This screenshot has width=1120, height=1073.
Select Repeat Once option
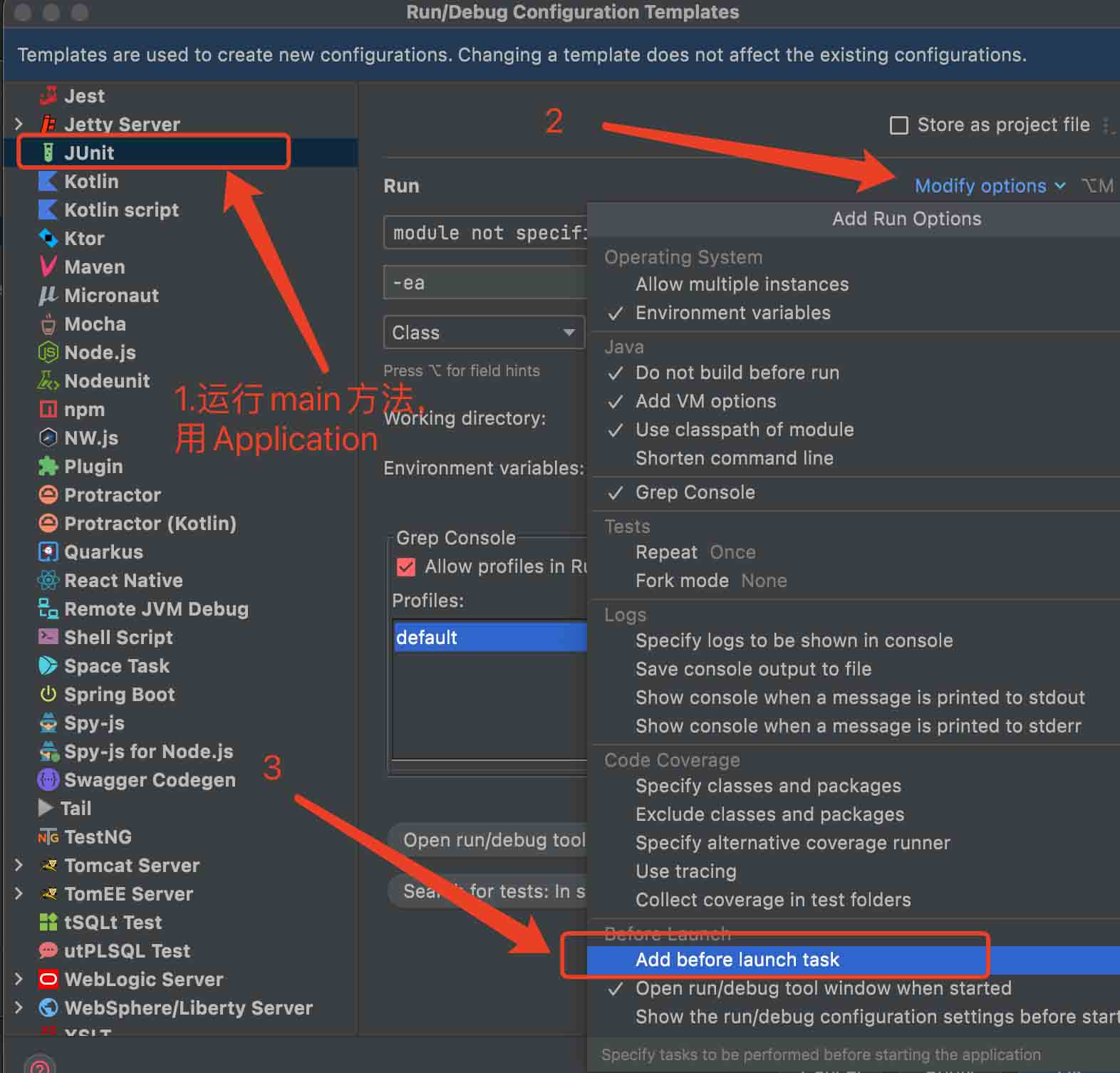695,552
